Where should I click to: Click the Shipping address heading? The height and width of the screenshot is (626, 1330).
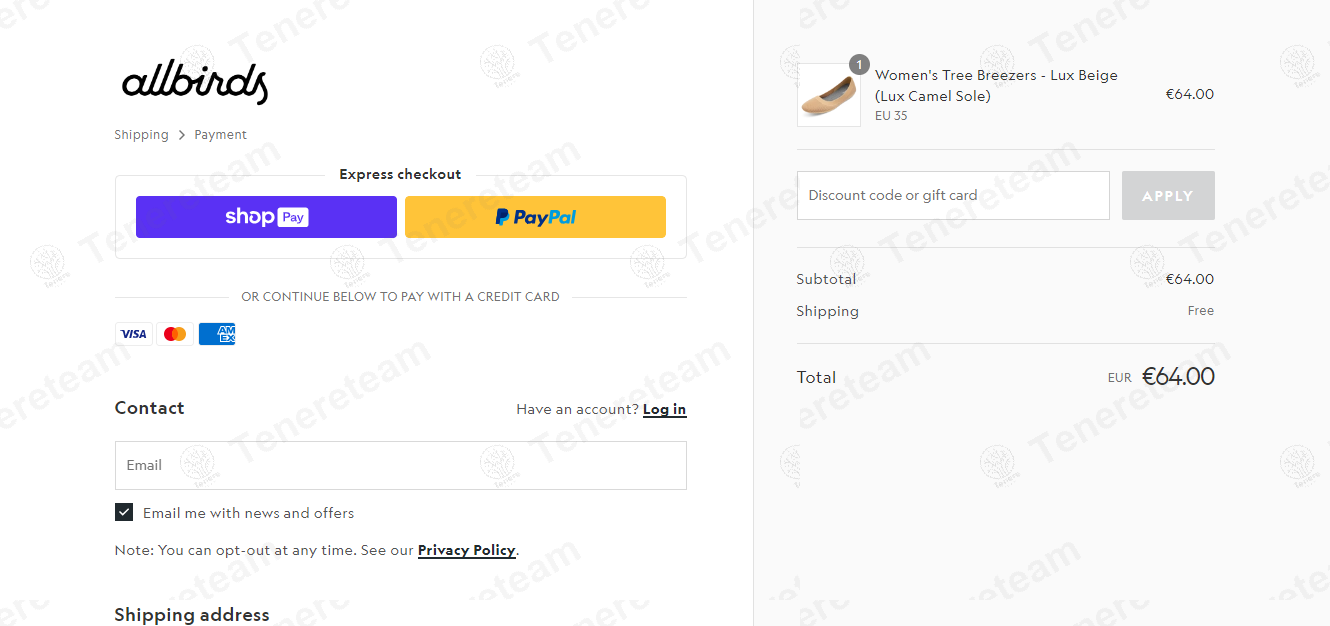(x=192, y=615)
